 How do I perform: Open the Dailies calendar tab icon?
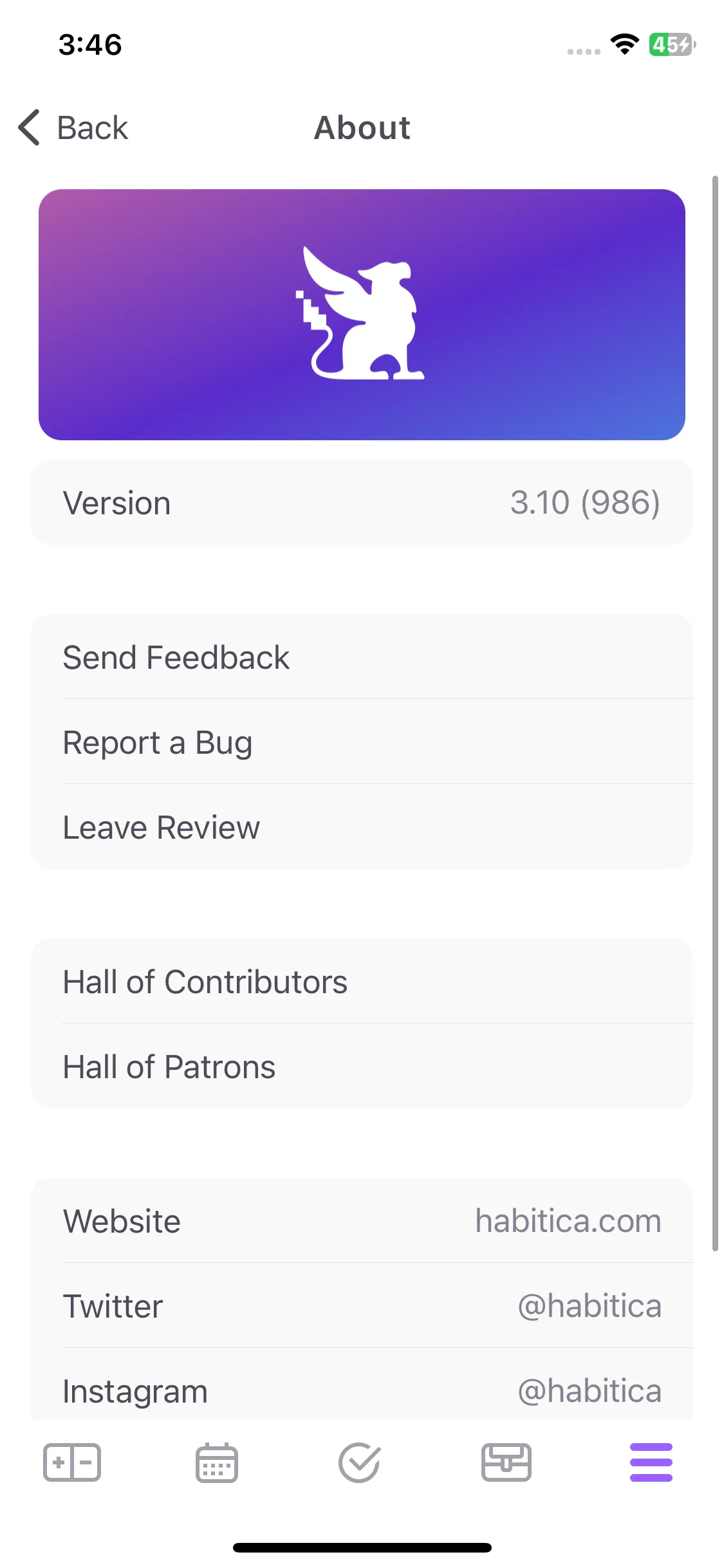217,1462
